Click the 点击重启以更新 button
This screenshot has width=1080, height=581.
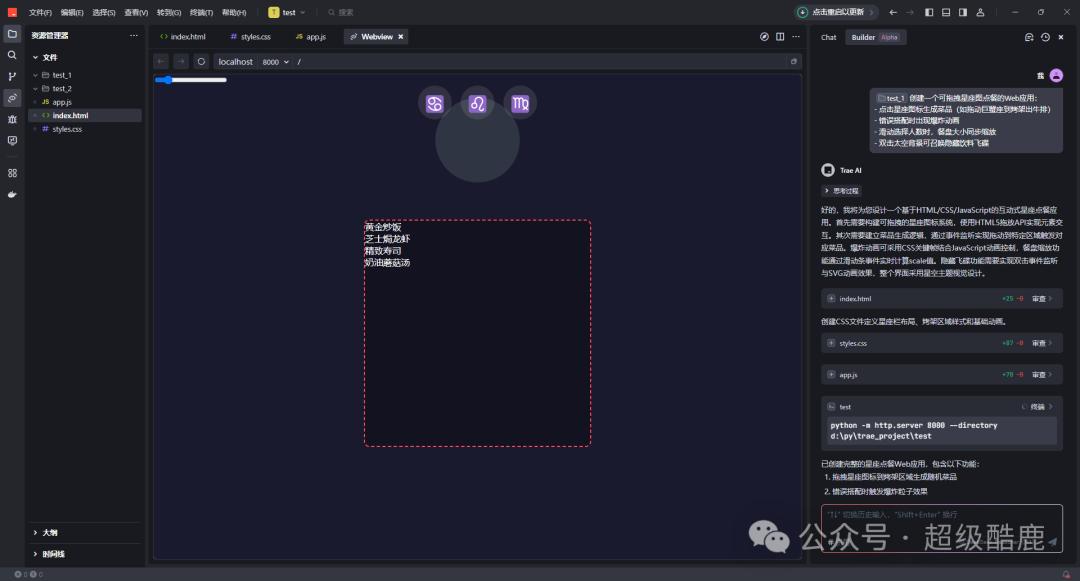(x=838, y=12)
